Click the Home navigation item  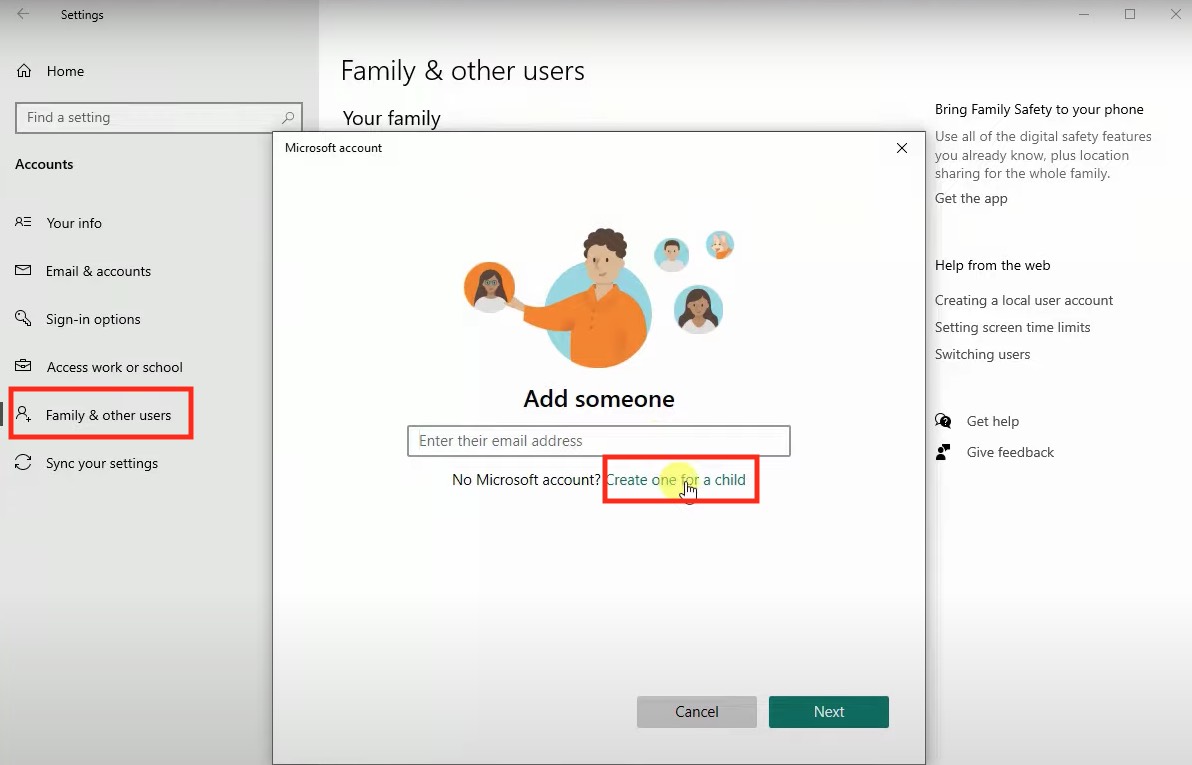pyautogui.click(x=65, y=71)
